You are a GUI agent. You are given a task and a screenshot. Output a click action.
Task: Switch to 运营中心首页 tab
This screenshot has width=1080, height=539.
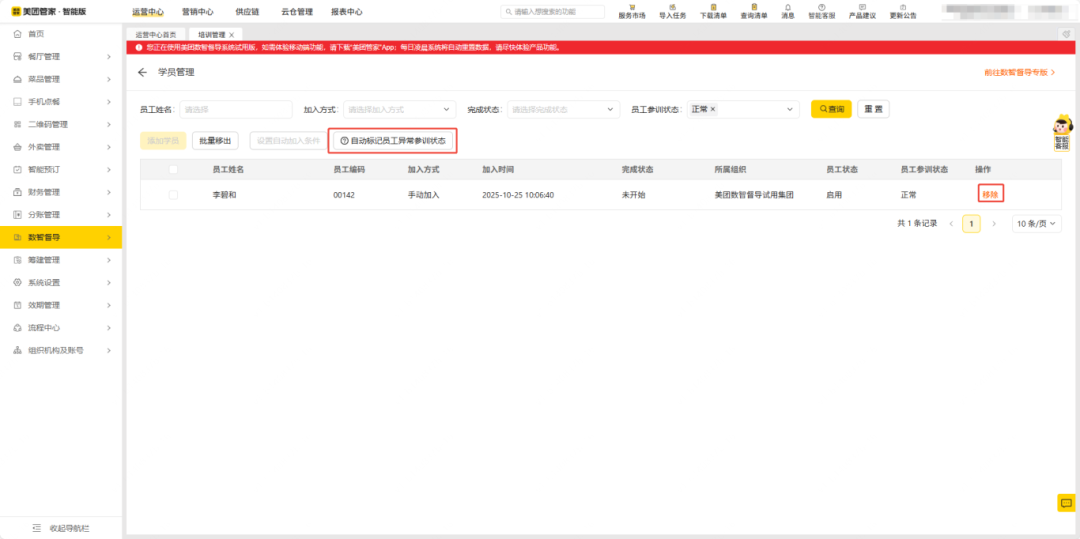(155, 35)
